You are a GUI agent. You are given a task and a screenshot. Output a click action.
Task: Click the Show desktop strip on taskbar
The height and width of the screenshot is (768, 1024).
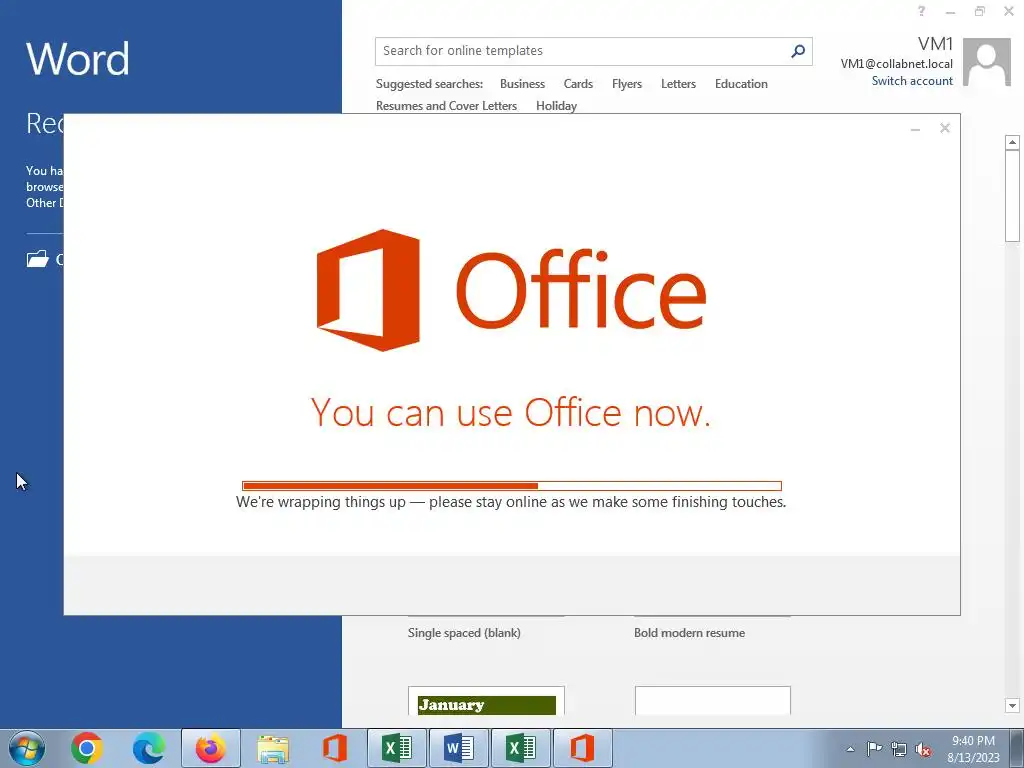click(x=1017, y=748)
